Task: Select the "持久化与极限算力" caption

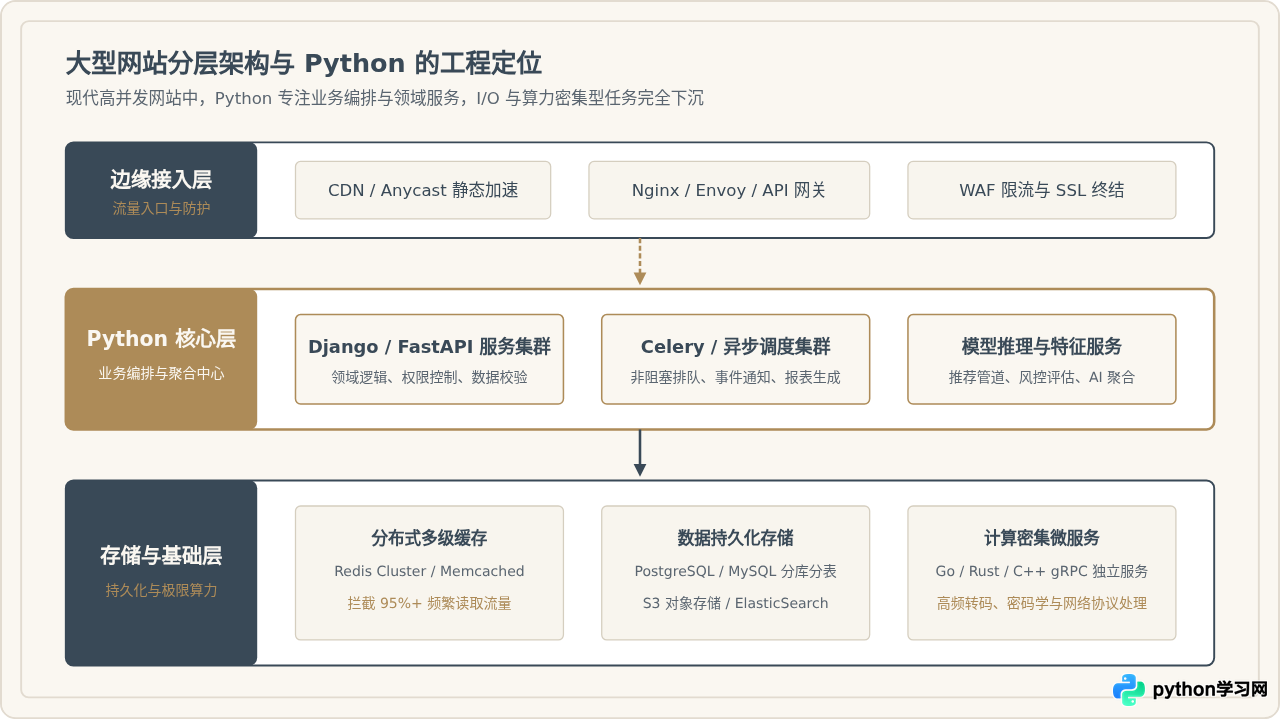Action: (161, 590)
